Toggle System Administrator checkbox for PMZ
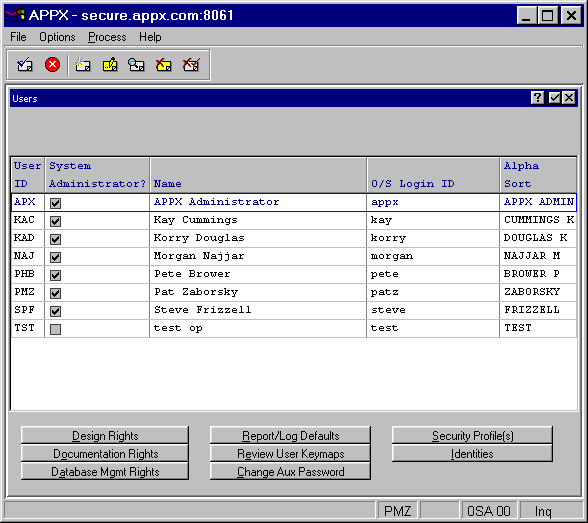 pos(56,293)
